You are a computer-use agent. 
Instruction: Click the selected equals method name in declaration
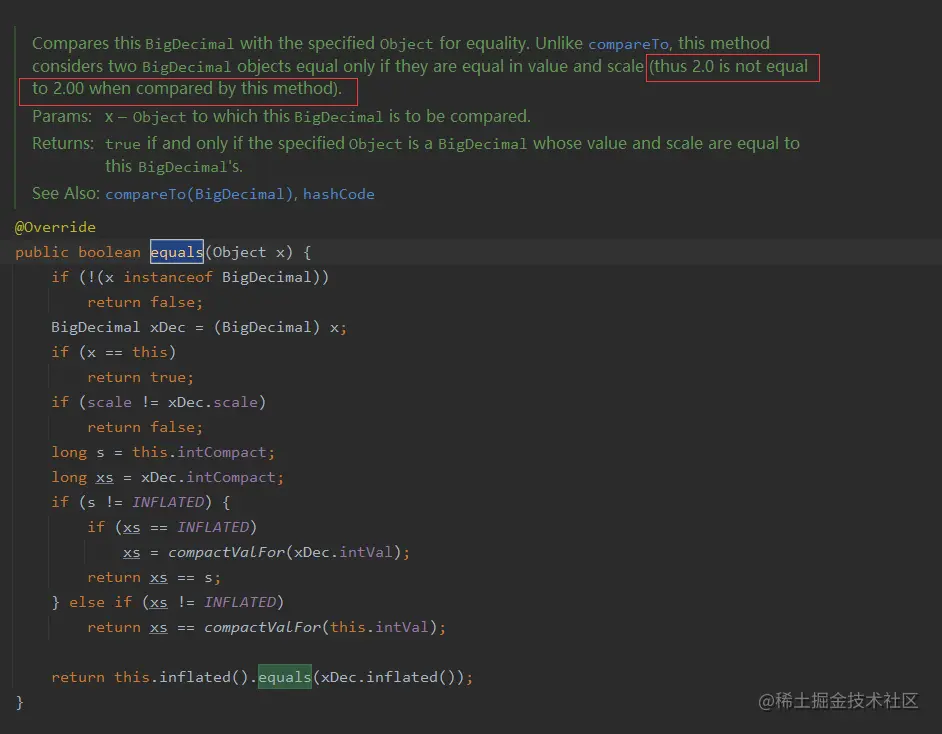(x=177, y=252)
